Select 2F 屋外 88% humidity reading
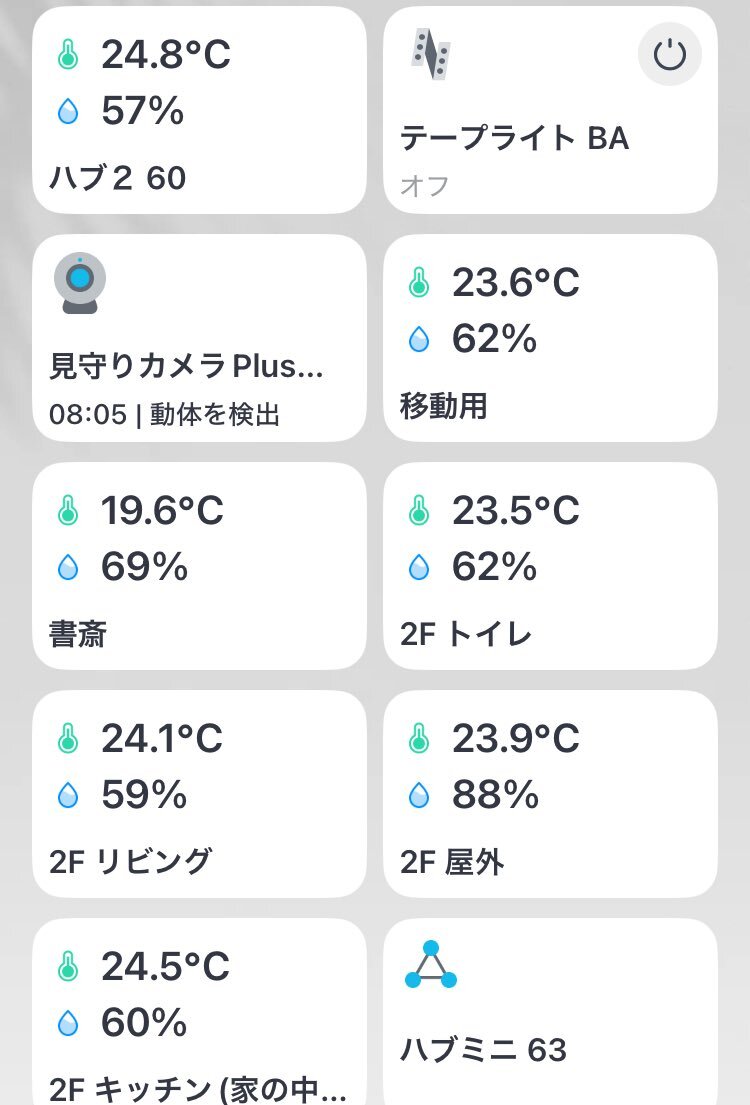 [x=496, y=794]
